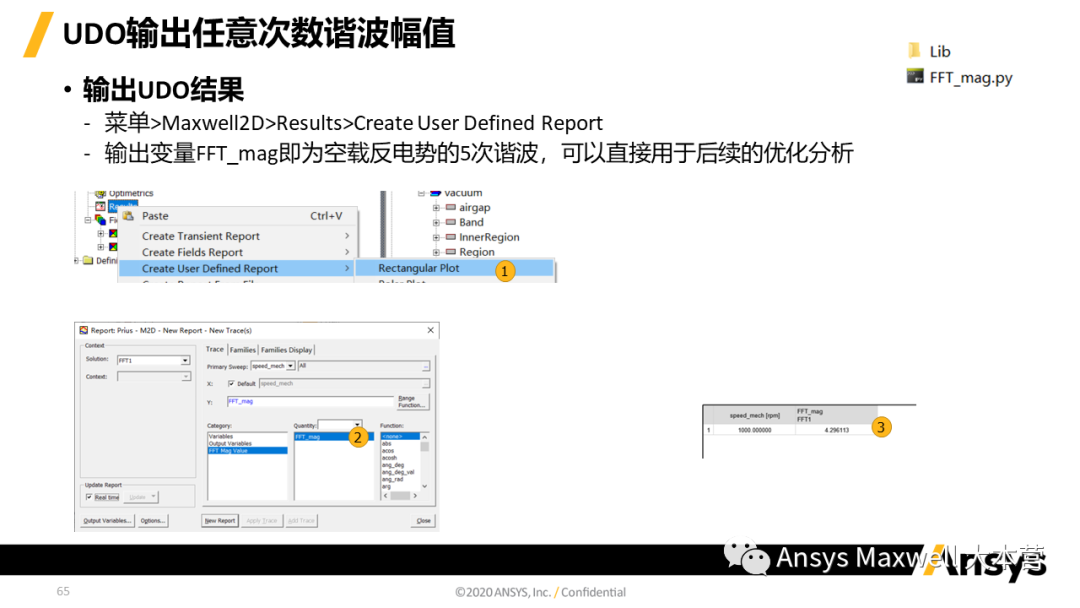Click the Definitions folder icon
1080x608 pixels.
point(88,260)
